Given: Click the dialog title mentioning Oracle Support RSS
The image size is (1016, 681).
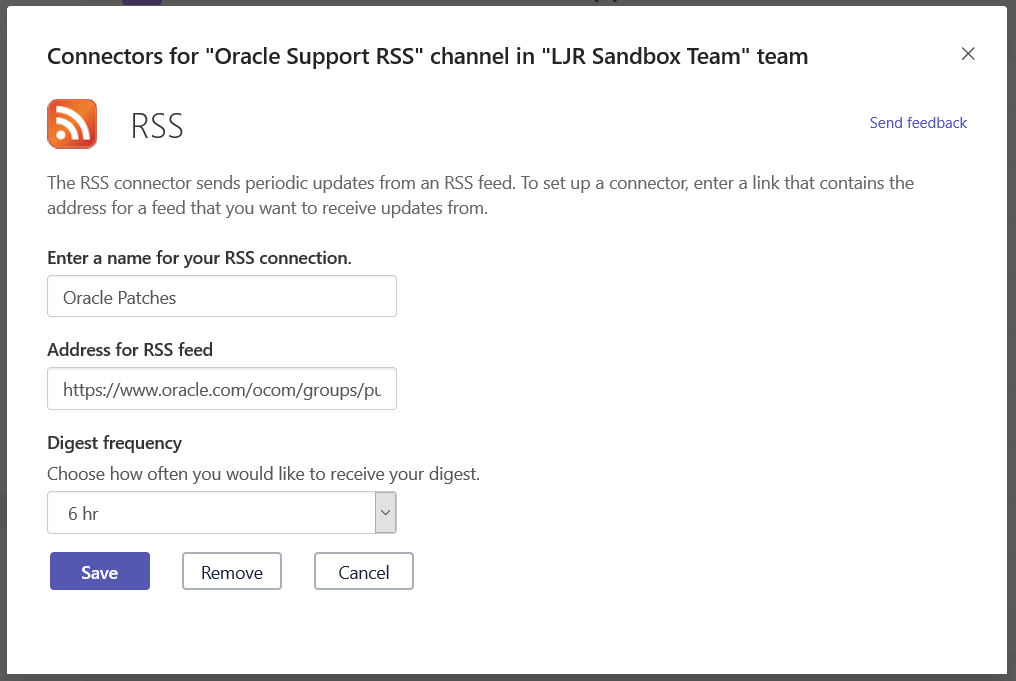Looking at the screenshot, I should [x=428, y=56].
